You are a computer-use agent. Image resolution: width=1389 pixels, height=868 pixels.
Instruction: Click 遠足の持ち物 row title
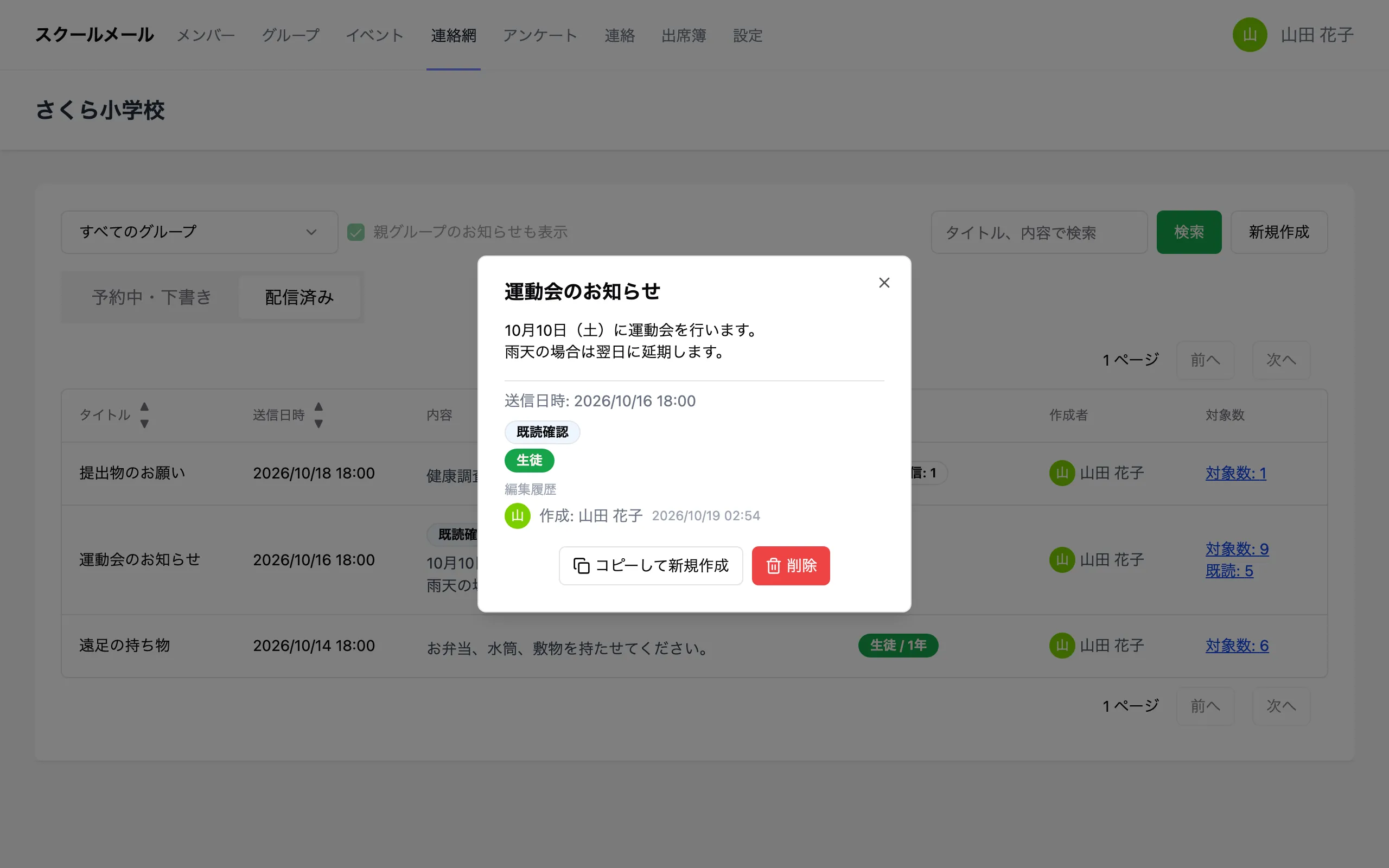(x=125, y=645)
